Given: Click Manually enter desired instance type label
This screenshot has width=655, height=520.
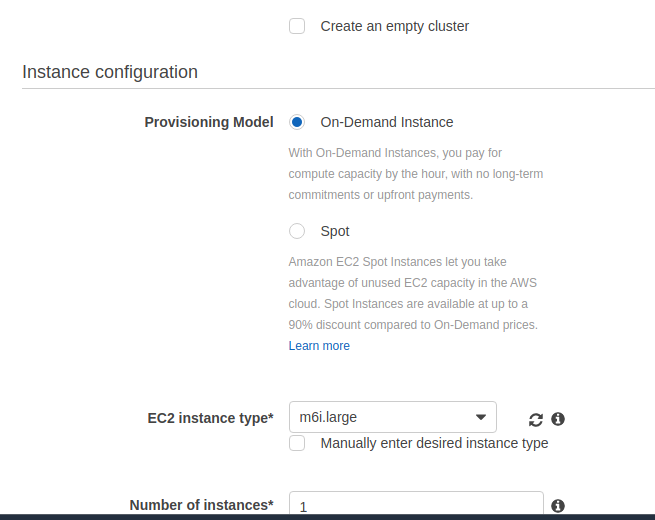Looking at the screenshot, I should point(434,443).
